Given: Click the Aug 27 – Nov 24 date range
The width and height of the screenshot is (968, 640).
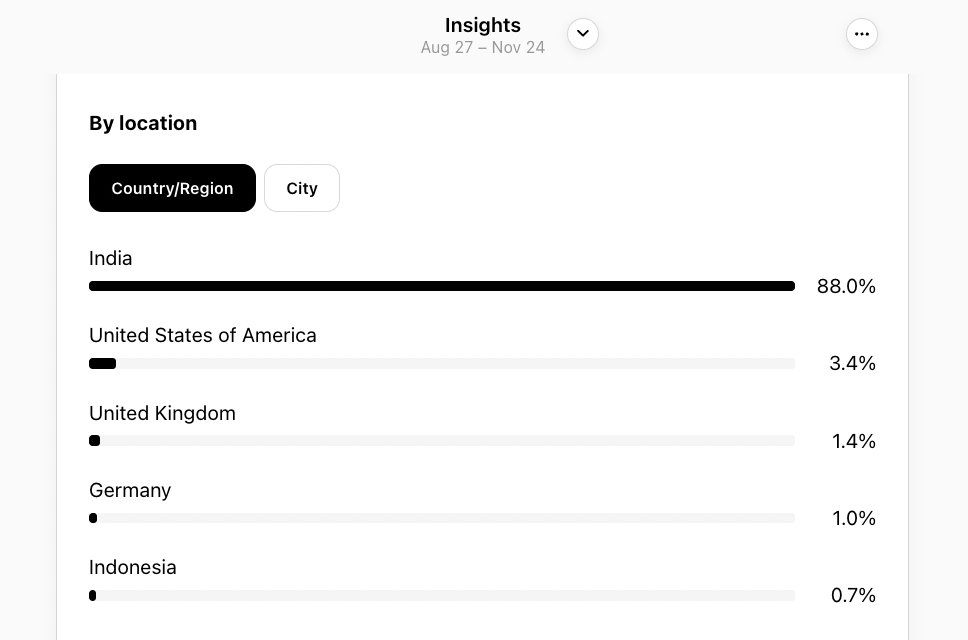Looking at the screenshot, I should 483,48.
